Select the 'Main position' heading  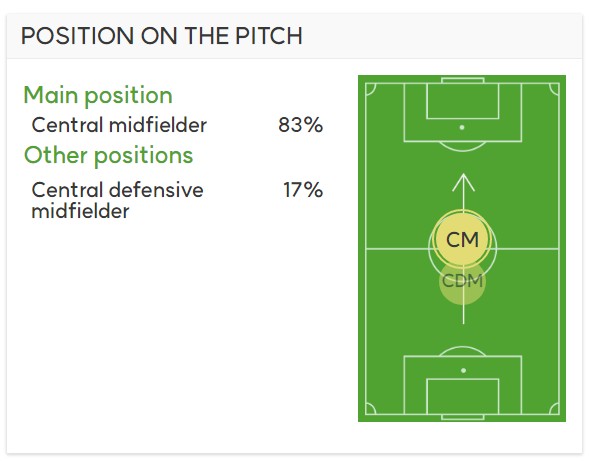pos(98,95)
